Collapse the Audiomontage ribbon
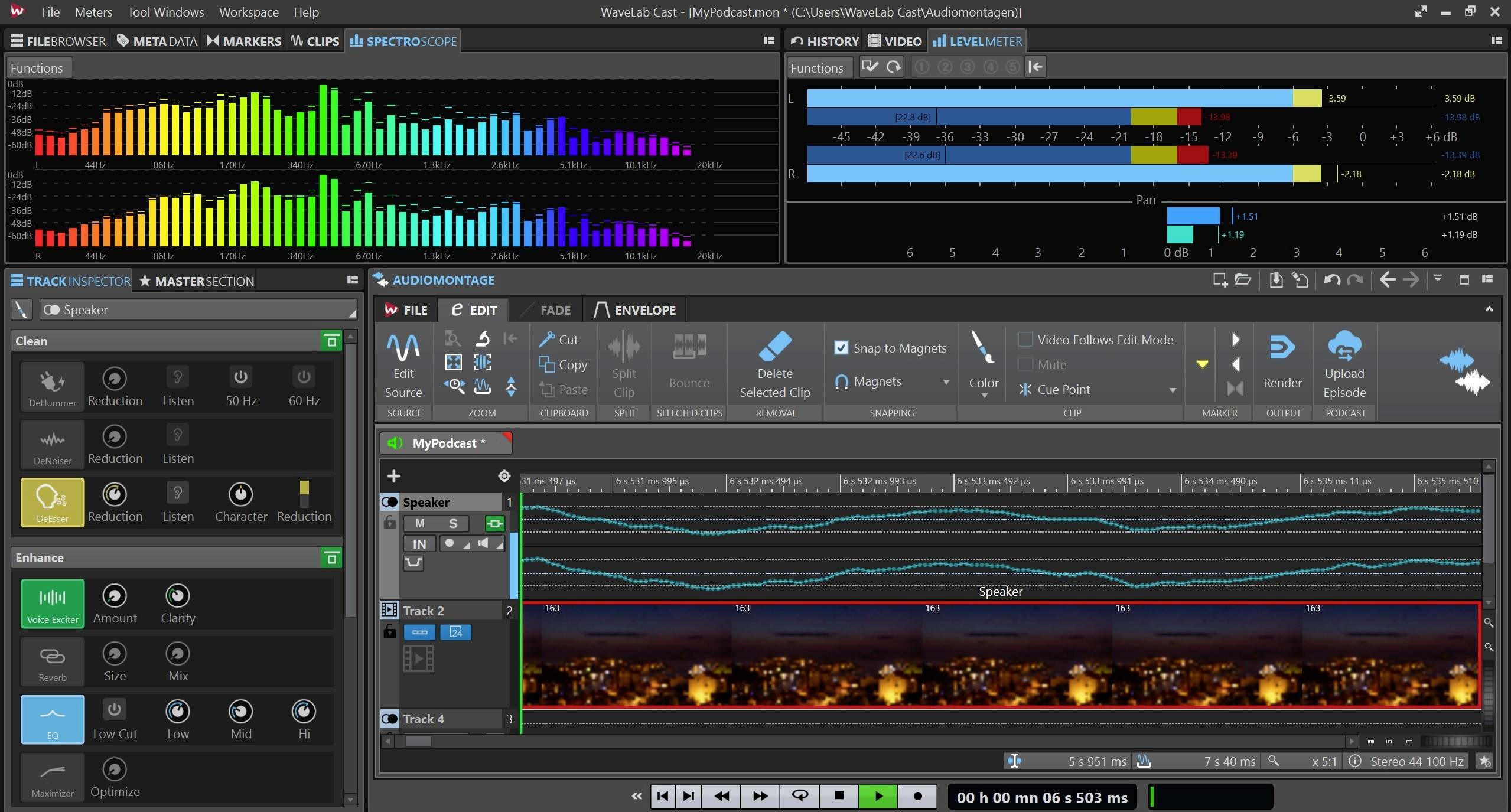 [1489, 309]
